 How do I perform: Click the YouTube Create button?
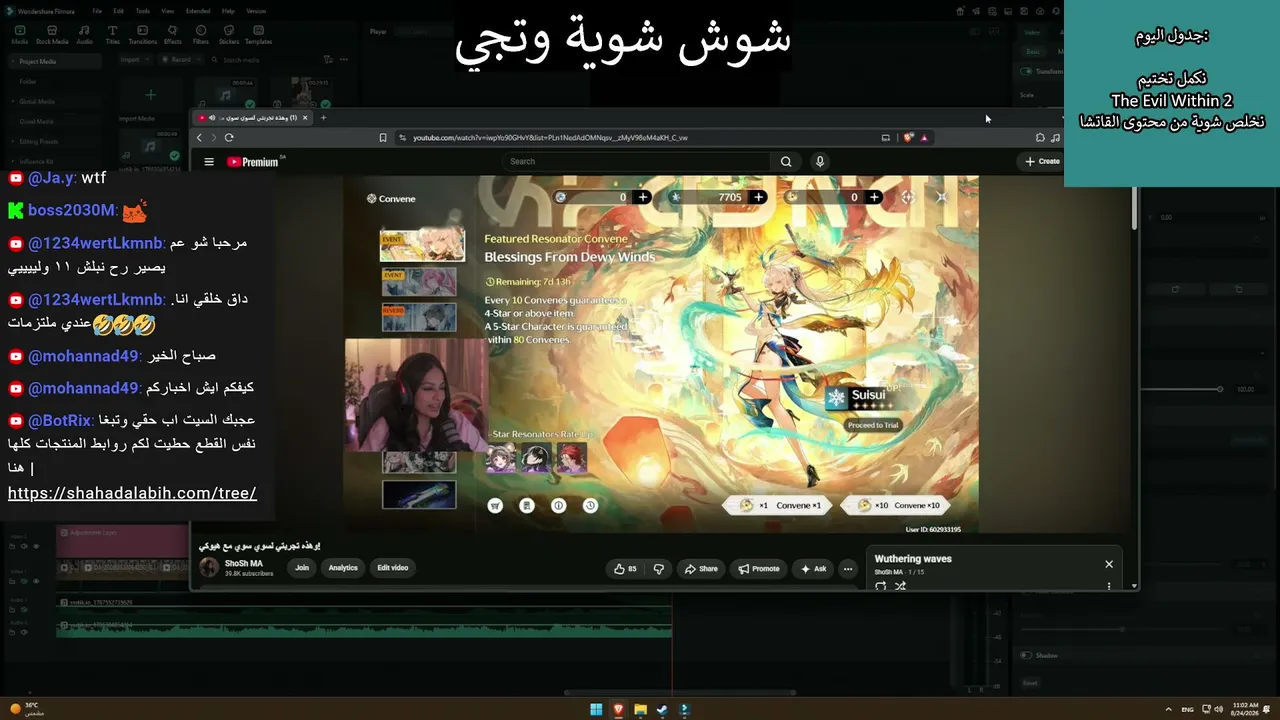point(1042,161)
